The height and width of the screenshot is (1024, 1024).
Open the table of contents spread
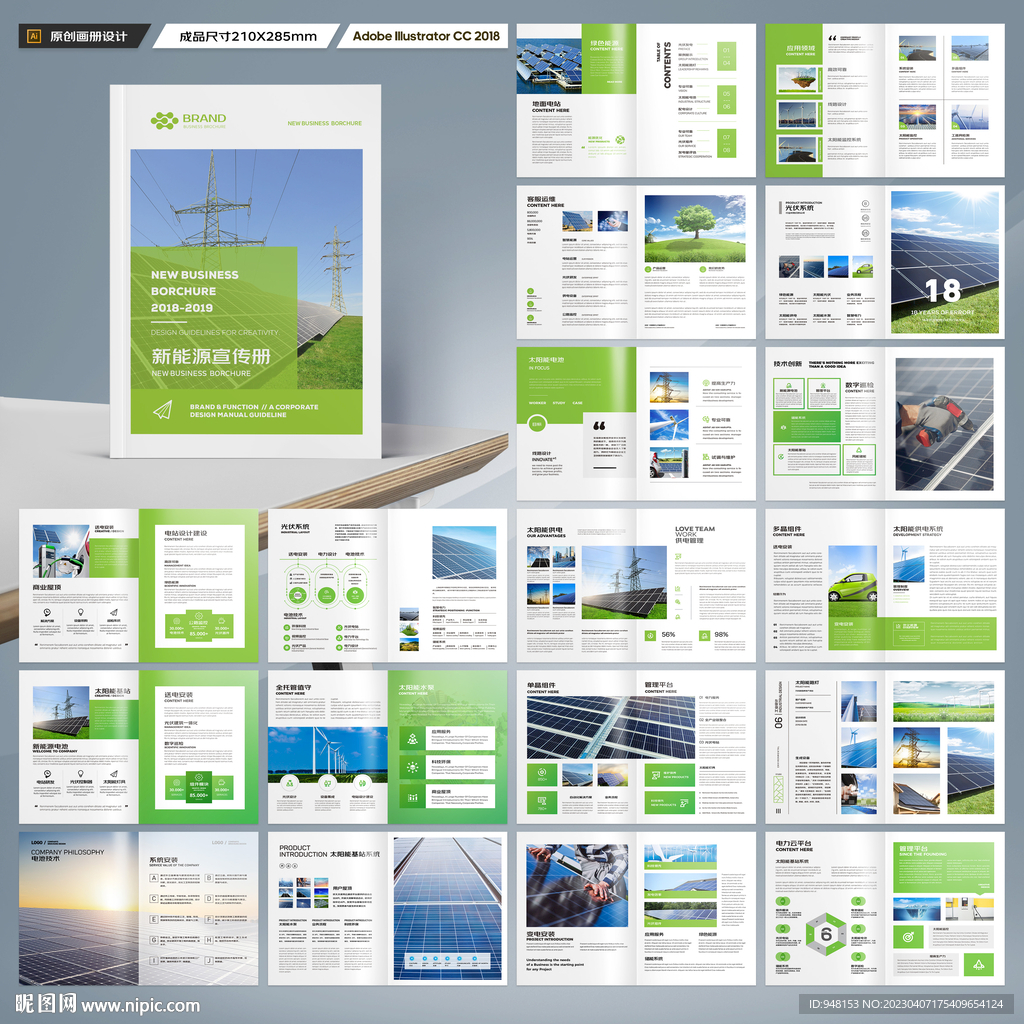coord(636,101)
